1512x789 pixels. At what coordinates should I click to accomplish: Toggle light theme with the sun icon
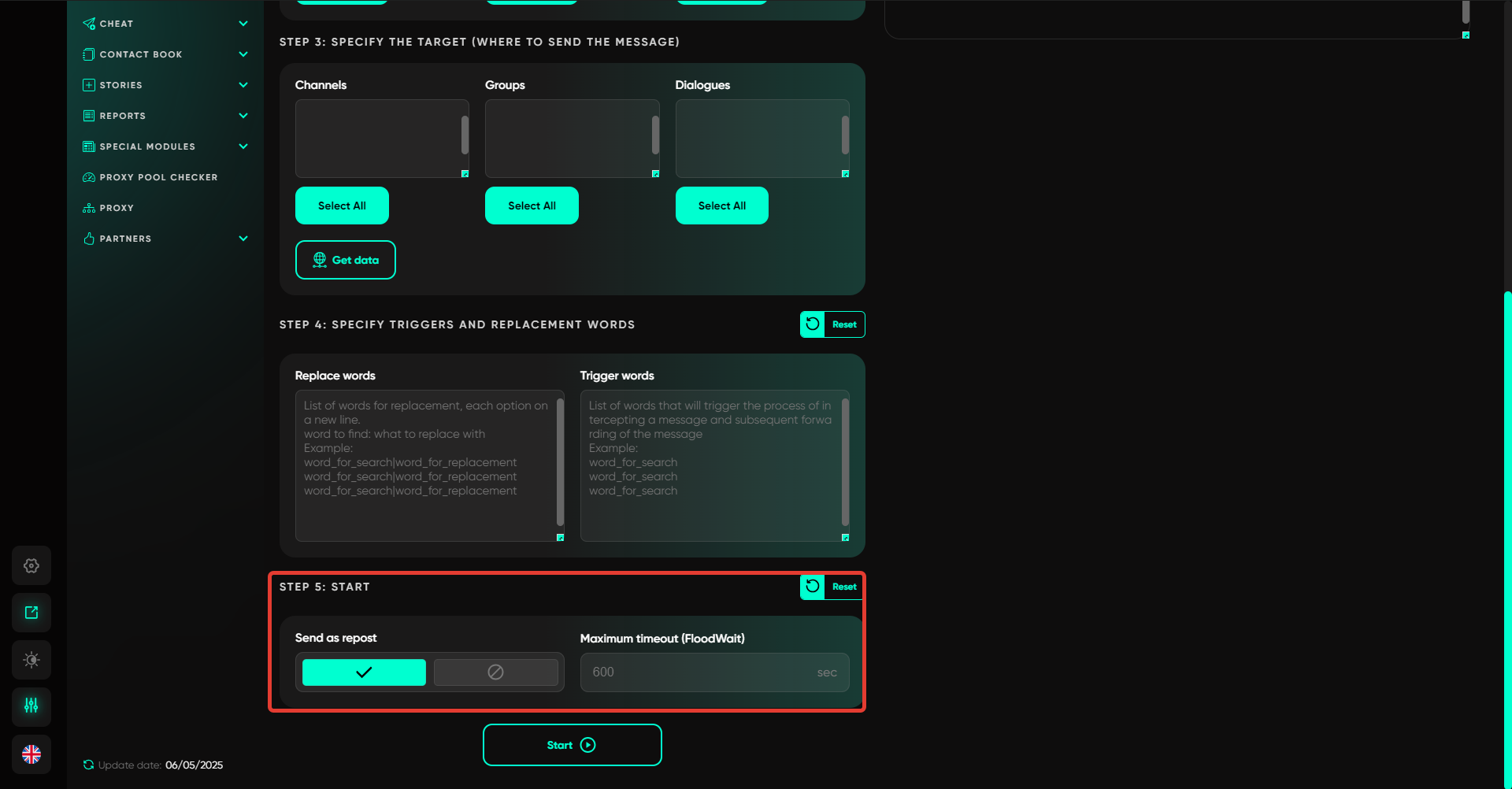point(31,660)
